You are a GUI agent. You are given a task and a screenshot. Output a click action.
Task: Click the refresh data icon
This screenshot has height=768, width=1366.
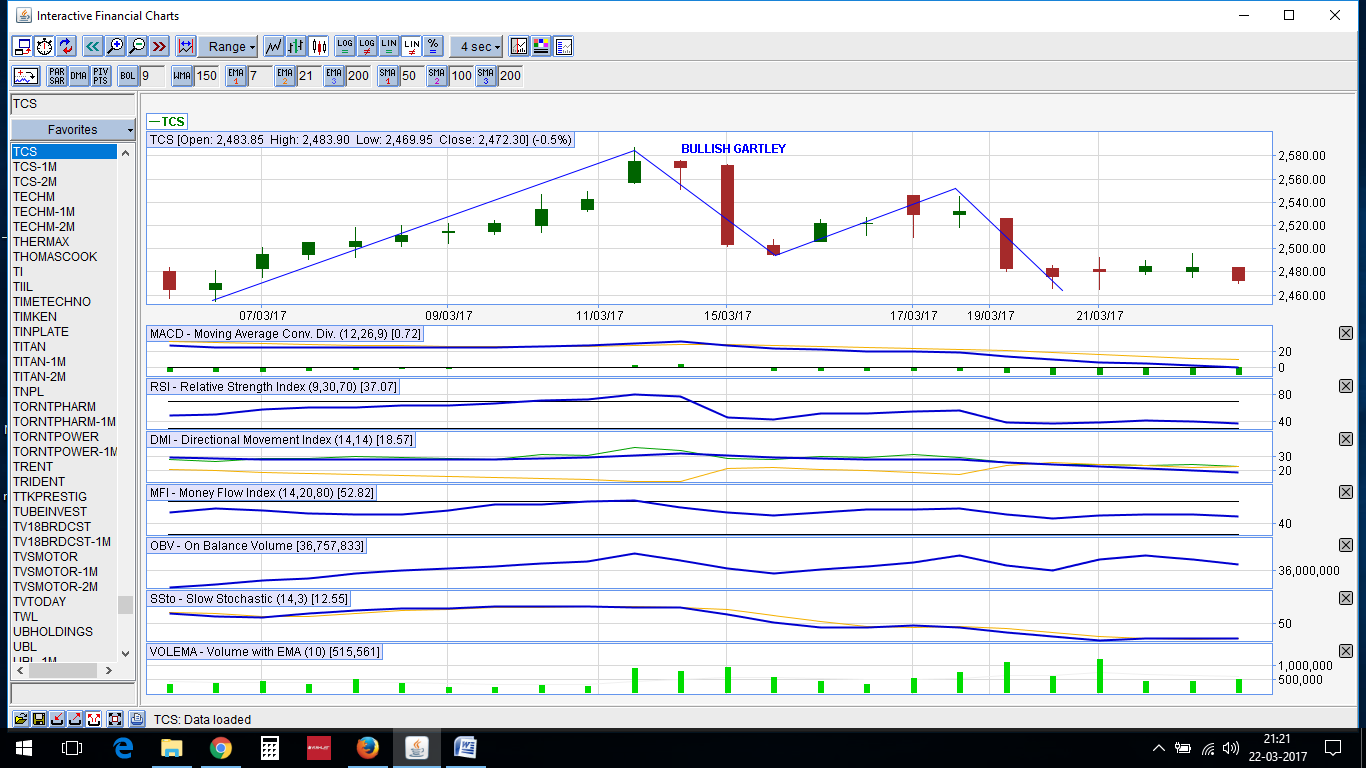point(66,46)
